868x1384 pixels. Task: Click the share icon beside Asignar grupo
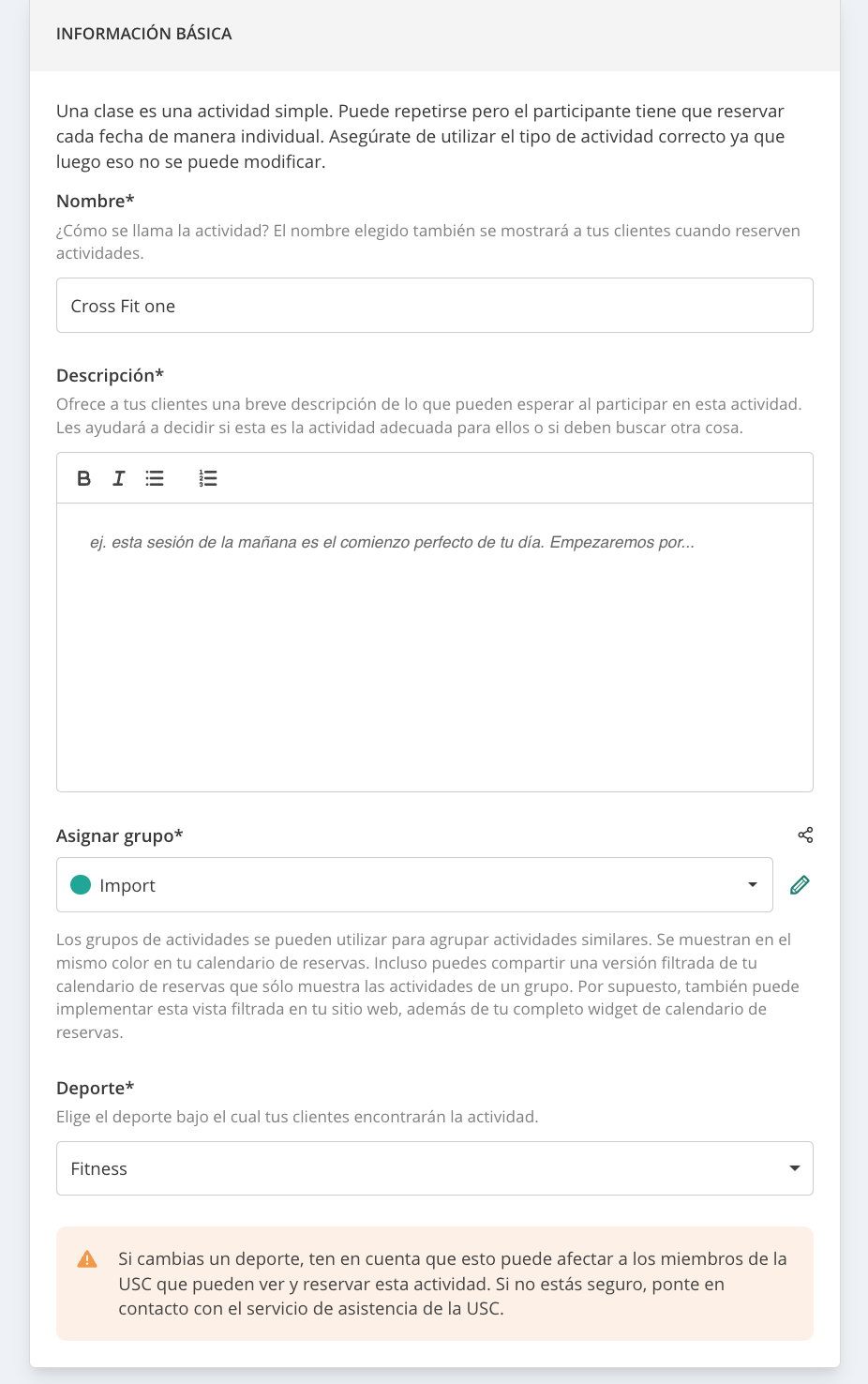point(805,835)
